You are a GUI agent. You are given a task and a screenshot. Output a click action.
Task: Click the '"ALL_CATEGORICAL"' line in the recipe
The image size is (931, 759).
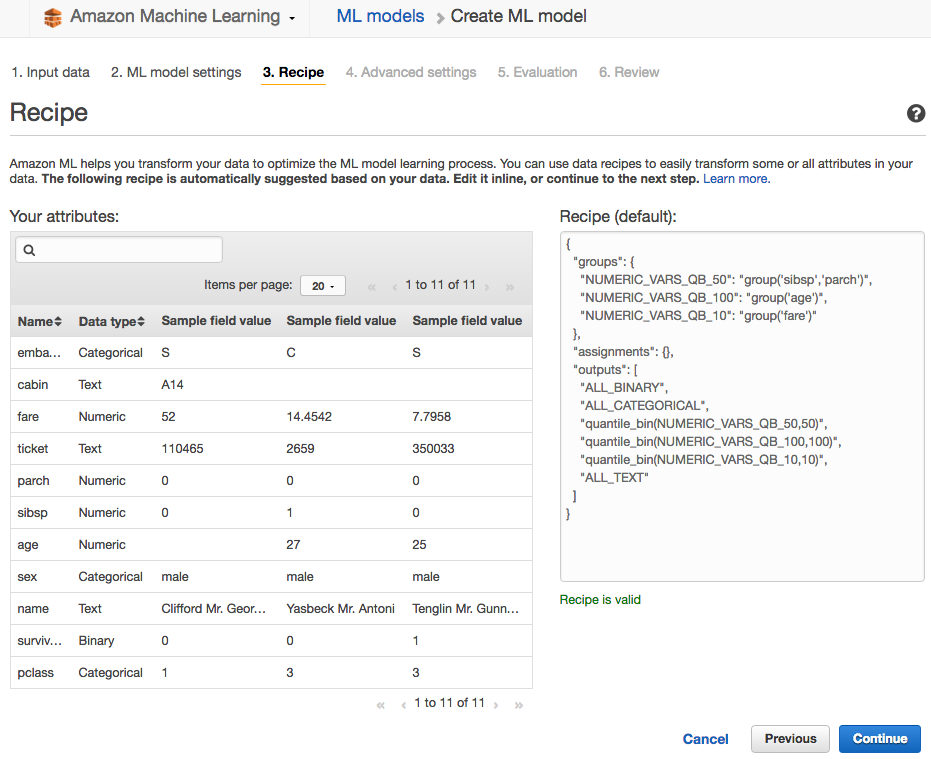pos(644,406)
